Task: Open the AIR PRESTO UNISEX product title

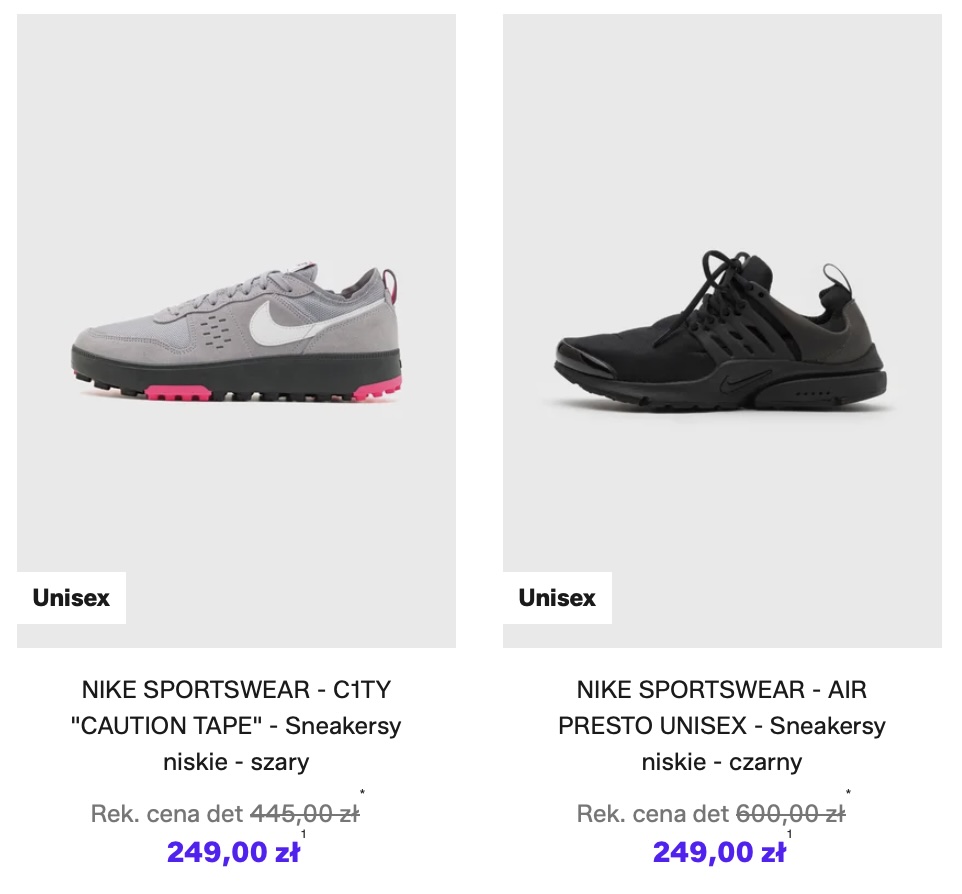Action: [x=721, y=725]
